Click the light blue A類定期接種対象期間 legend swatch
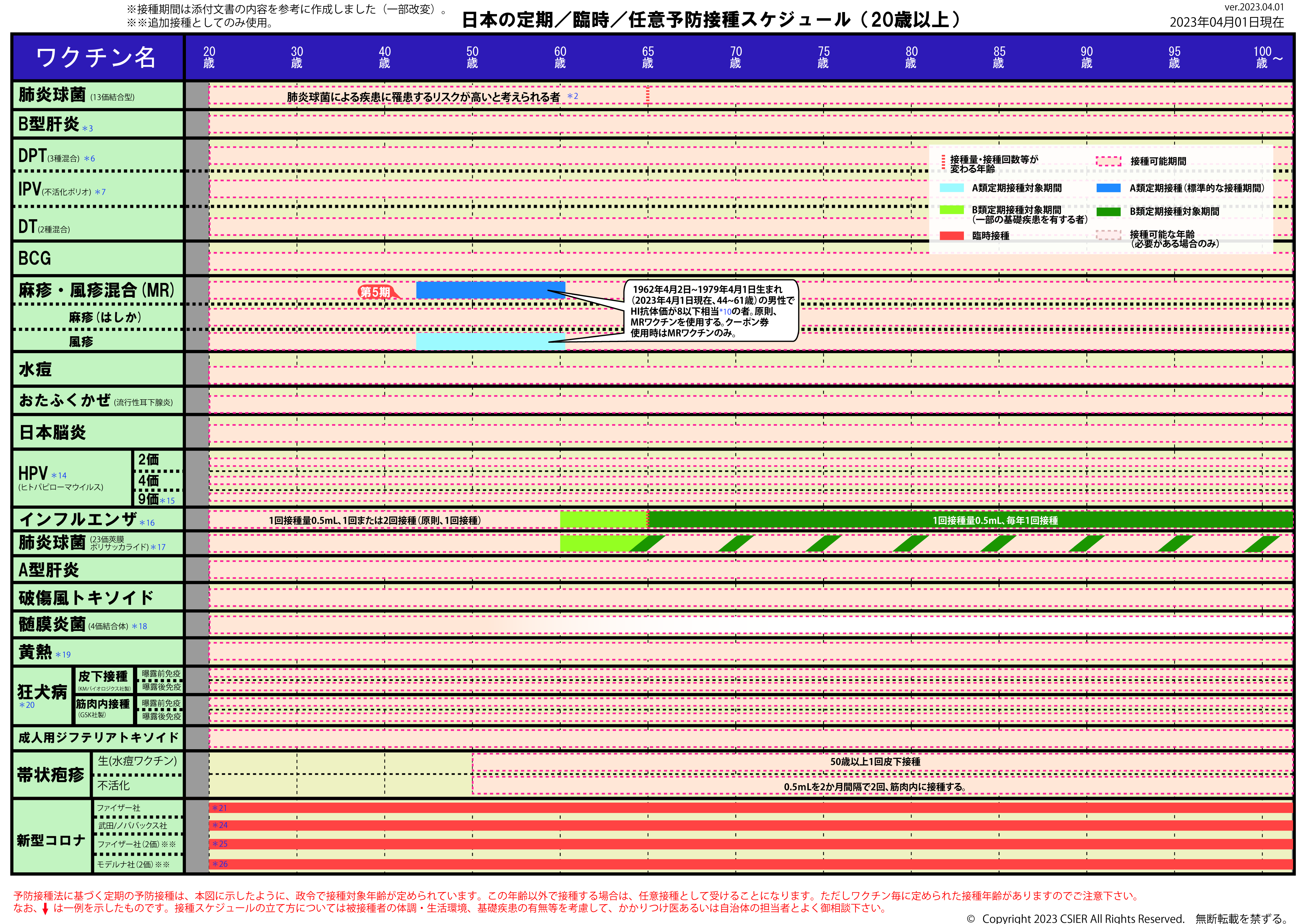Screen dimensions: 1307x924 coord(951,188)
